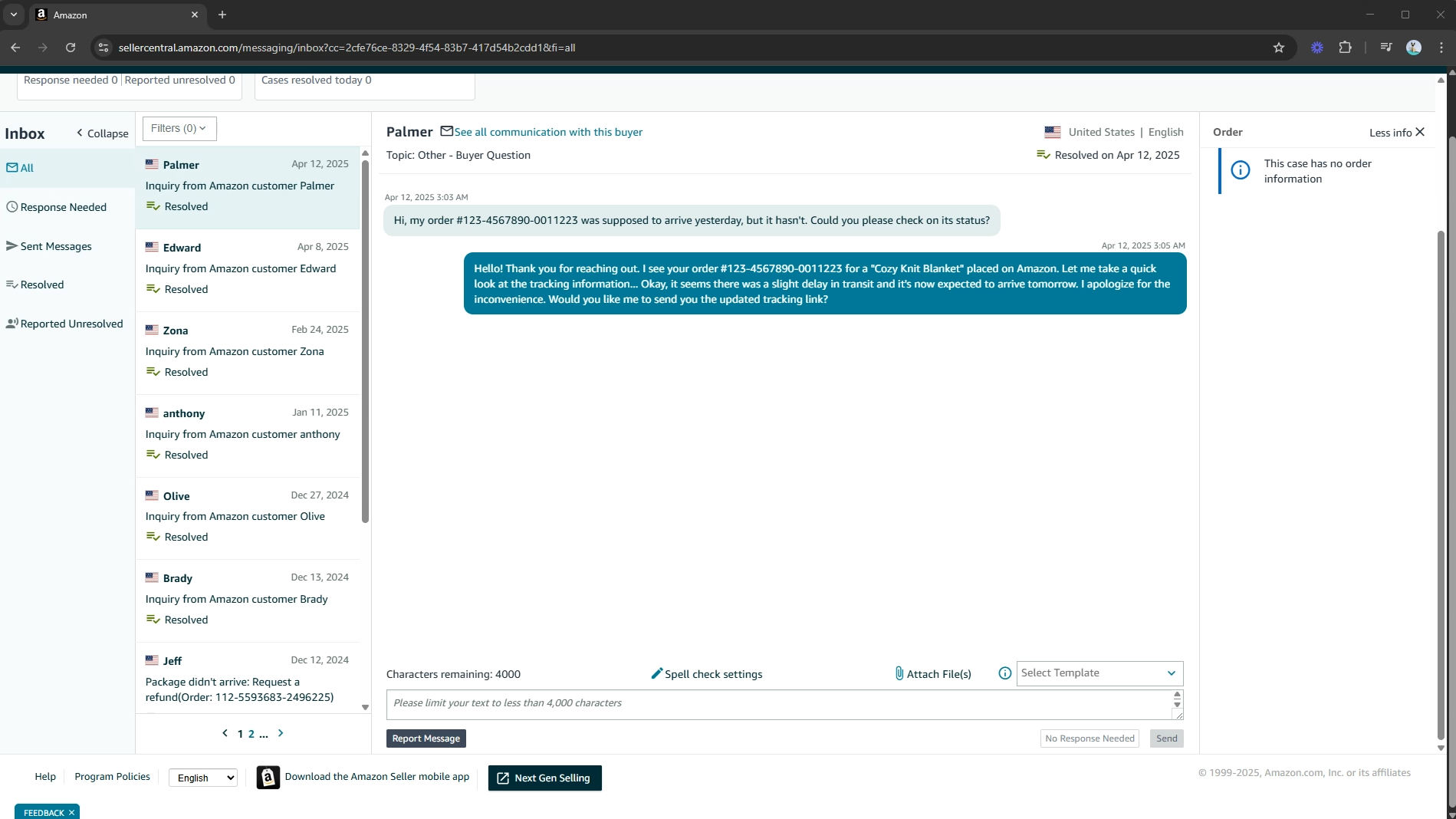Click Download the Amazon Seller mobile app
The height and width of the screenshot is (819, 1456).
tap(377, 777)
